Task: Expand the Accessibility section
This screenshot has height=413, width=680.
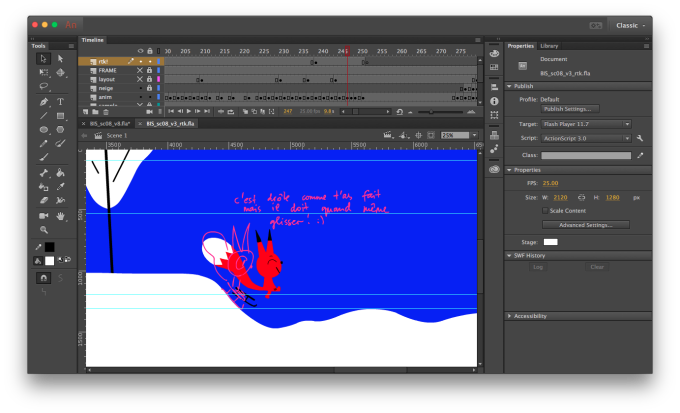Action: click(x=530, y=316)
